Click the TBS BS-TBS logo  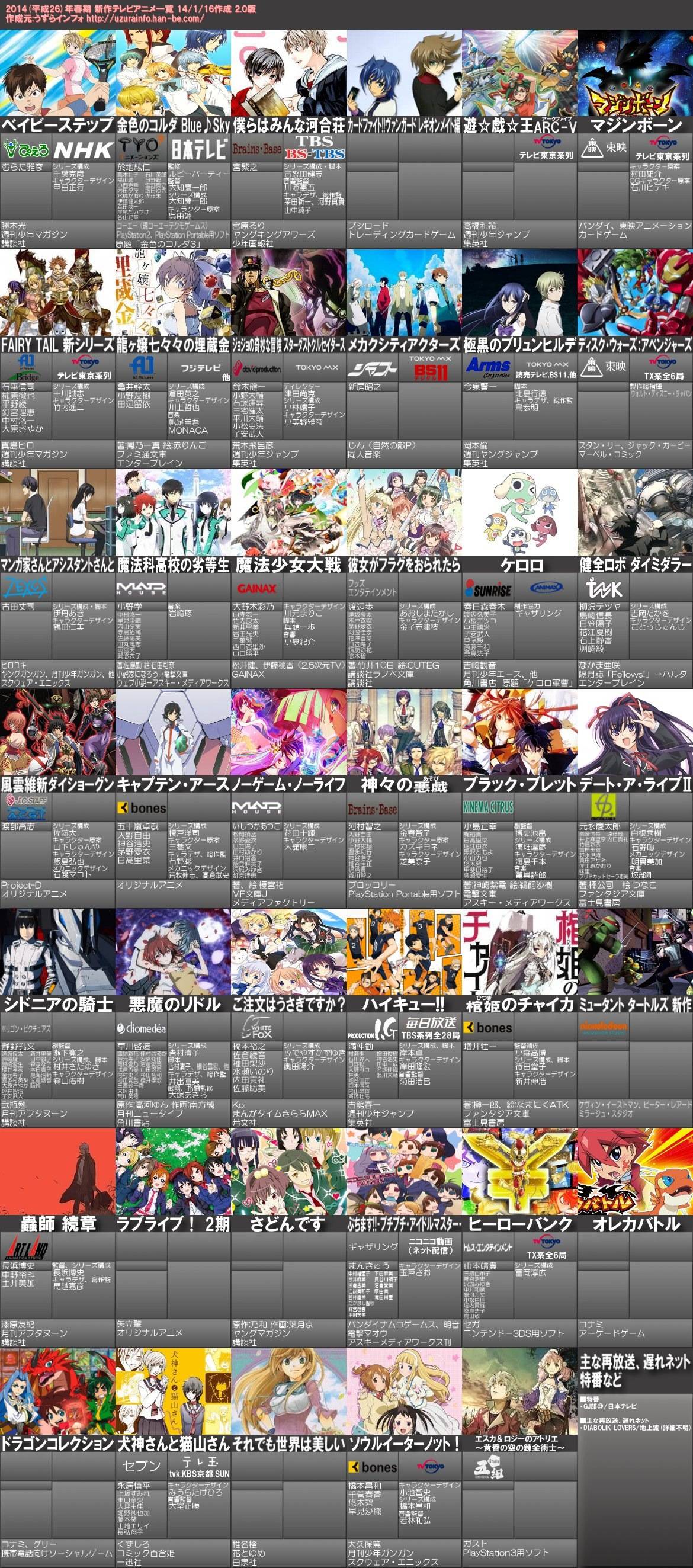click(x=315, y=149)
